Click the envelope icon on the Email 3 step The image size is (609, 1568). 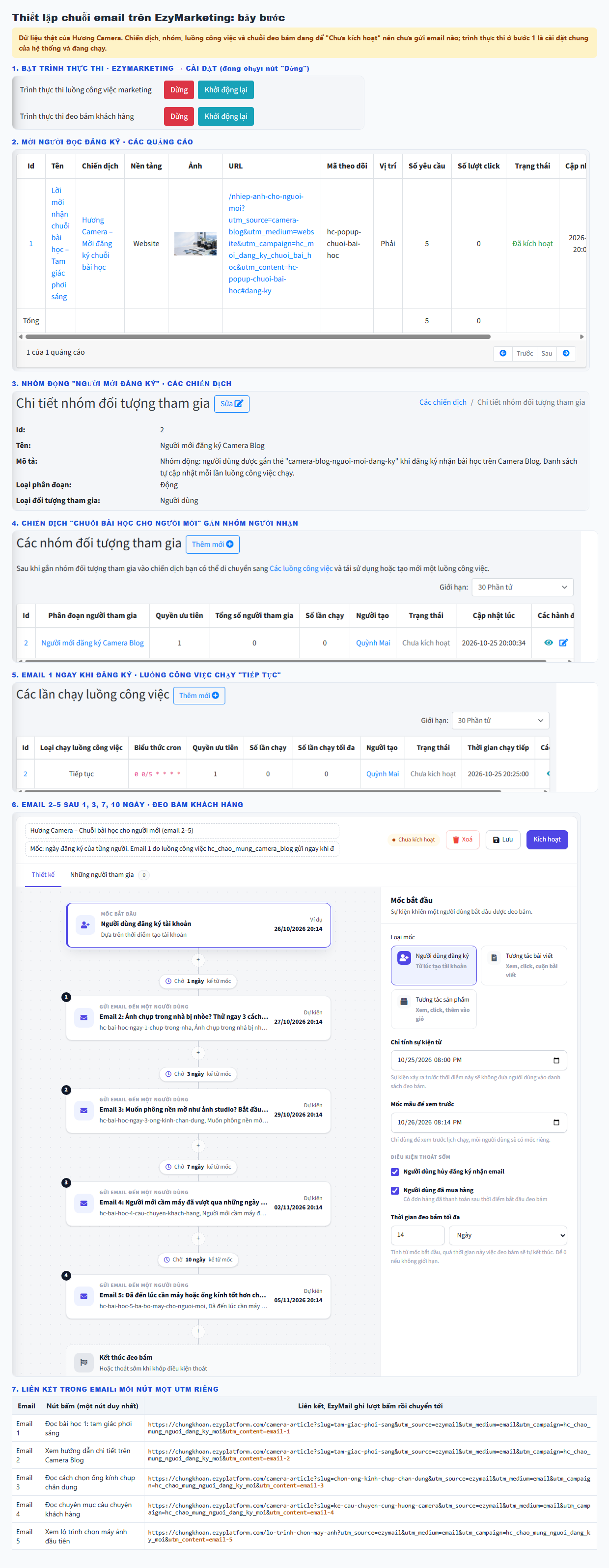pos(84,1110)
